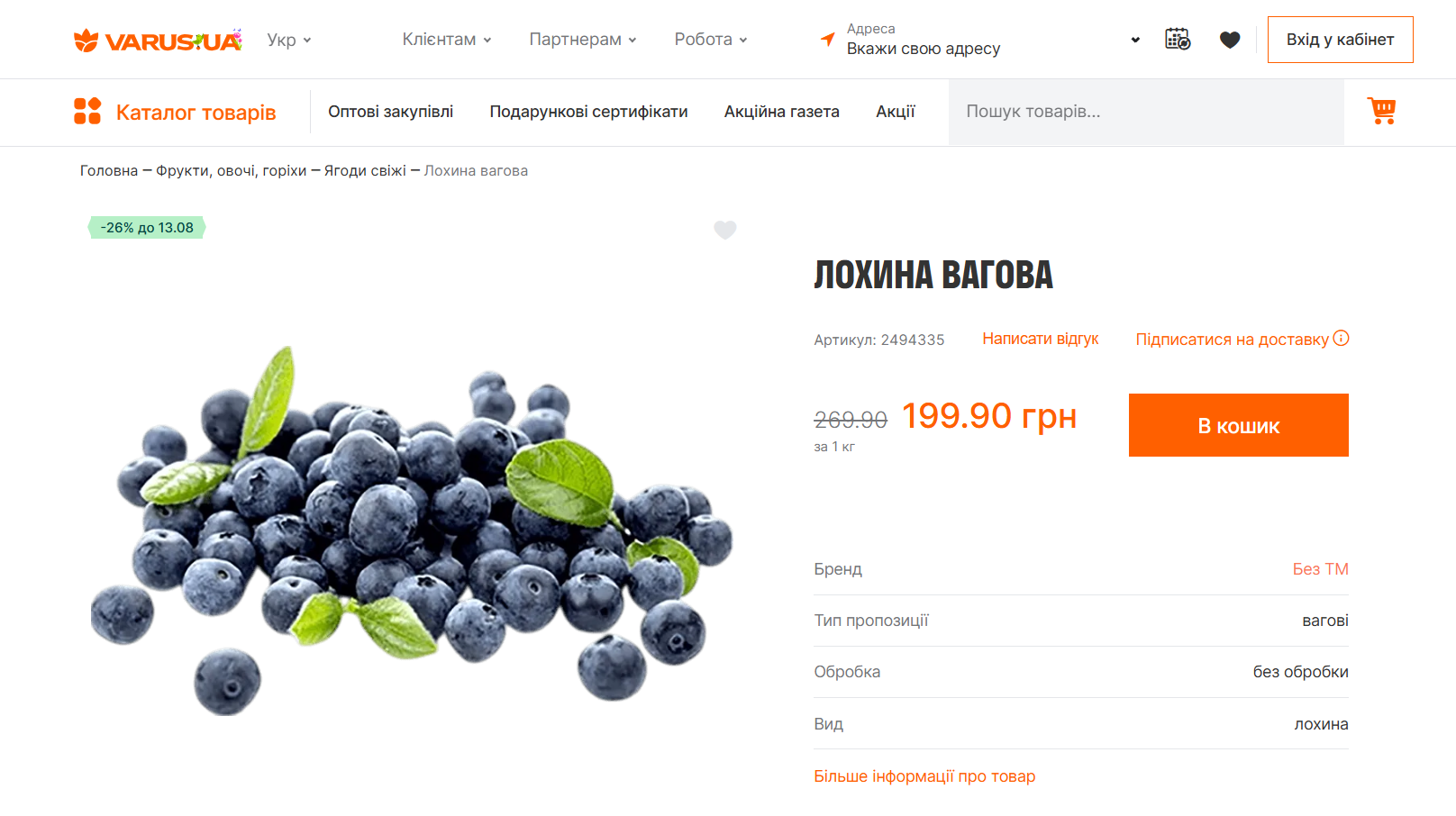
Task: Click the blueberry product image
Action: coord(412,527)
